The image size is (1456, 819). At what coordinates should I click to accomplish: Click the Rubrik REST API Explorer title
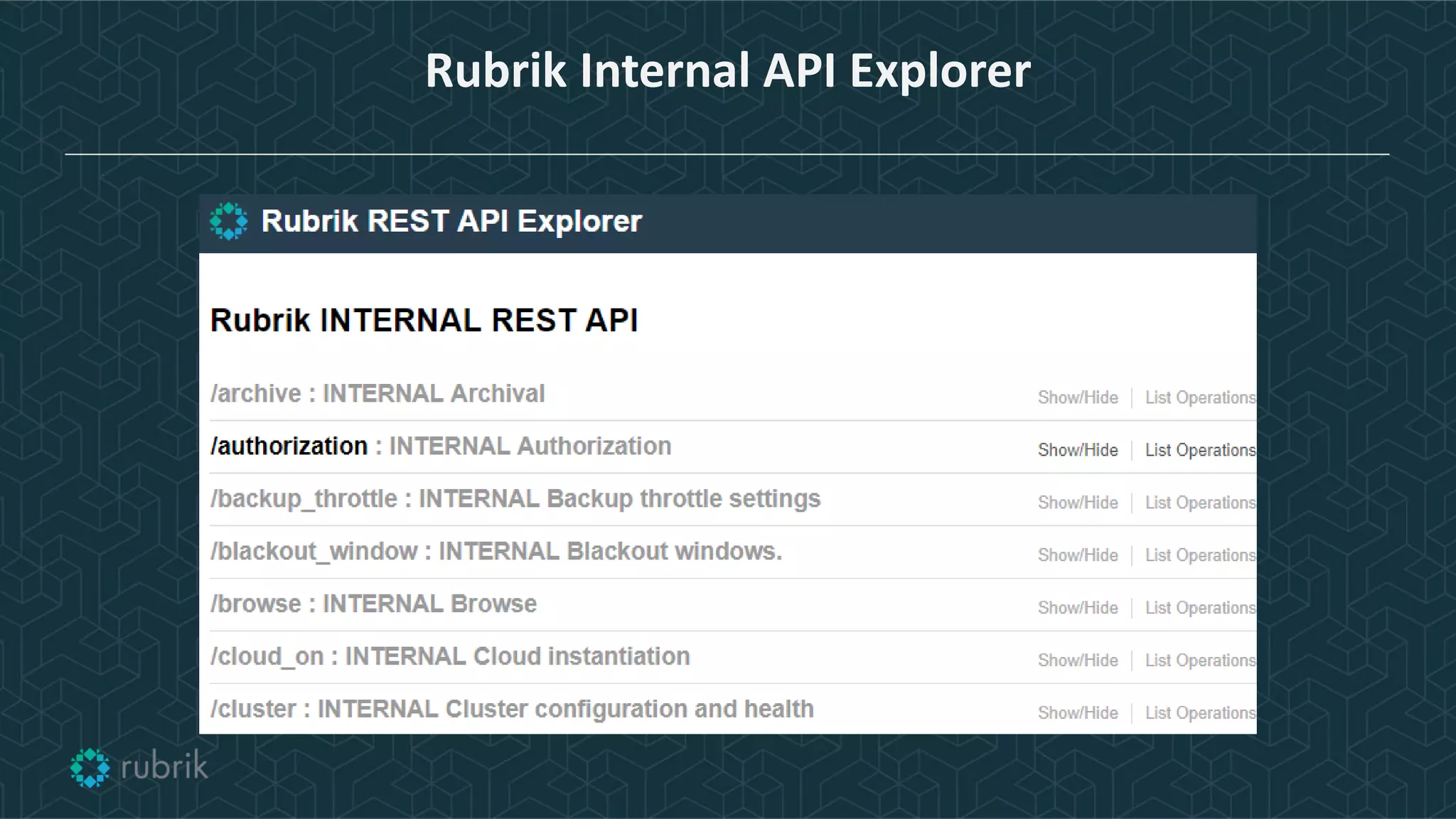[x=451, y=221]
